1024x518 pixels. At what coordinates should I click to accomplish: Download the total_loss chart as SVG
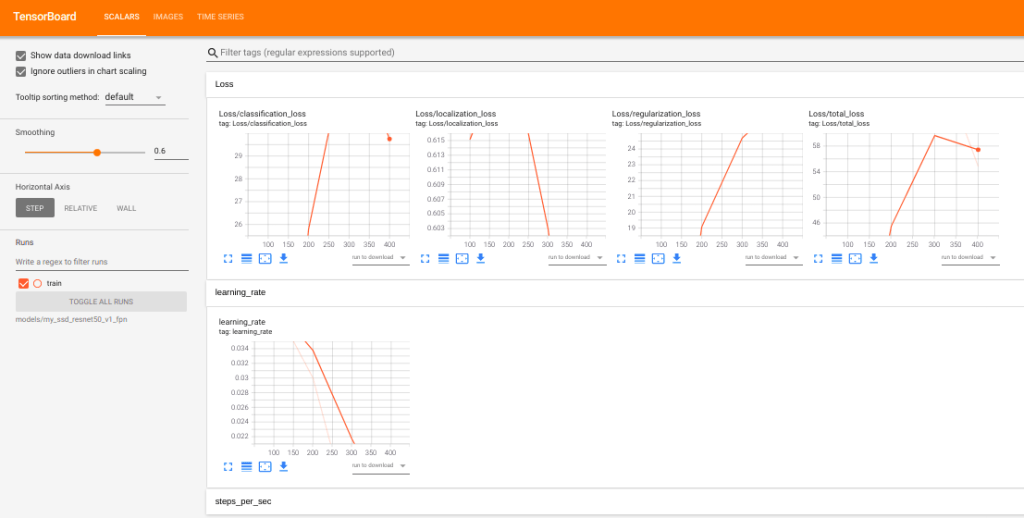point(873,258)
